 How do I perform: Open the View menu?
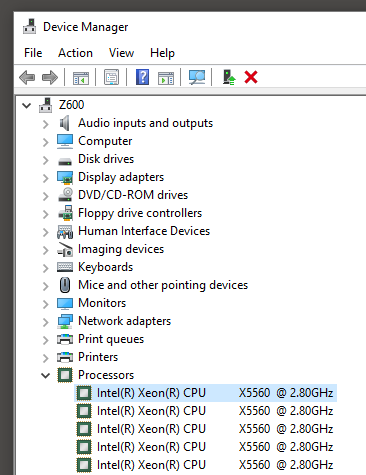tap(121, 53)
